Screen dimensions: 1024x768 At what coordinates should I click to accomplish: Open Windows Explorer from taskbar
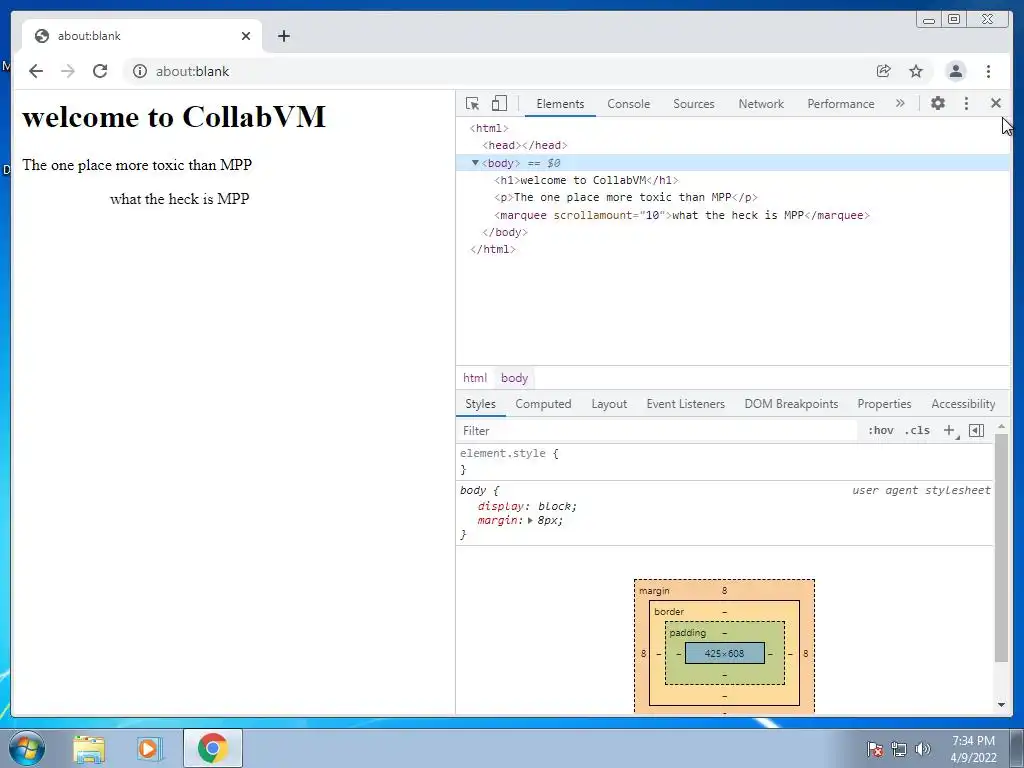[89, 749]
